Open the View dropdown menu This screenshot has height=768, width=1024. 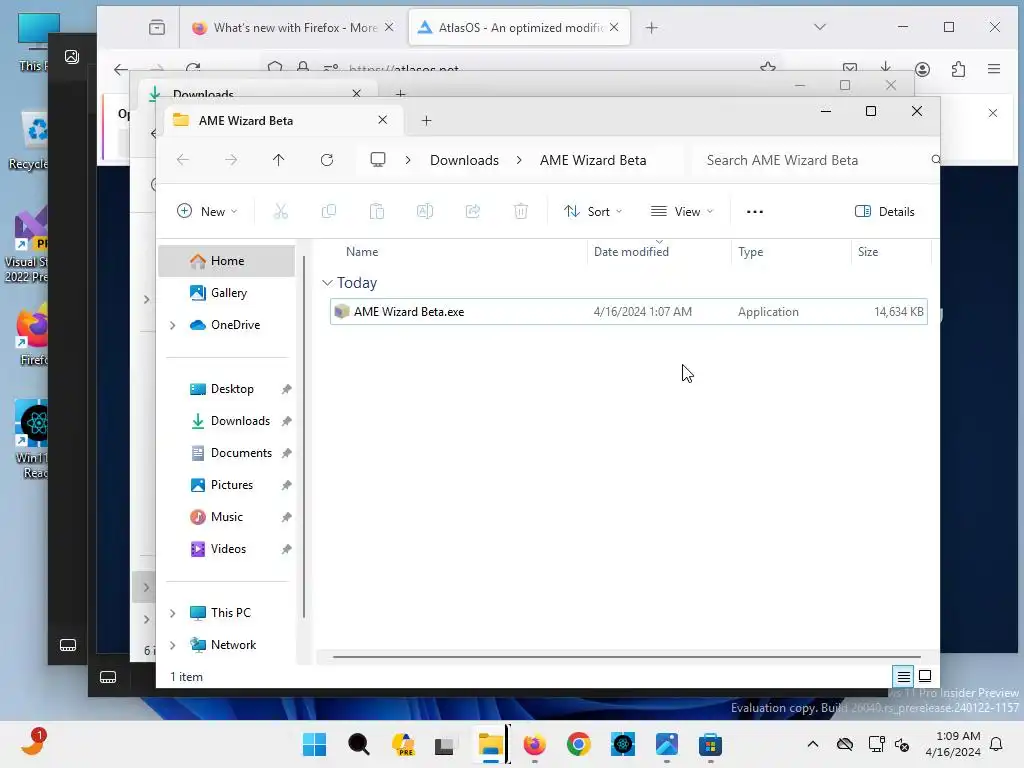coord(682,211)
